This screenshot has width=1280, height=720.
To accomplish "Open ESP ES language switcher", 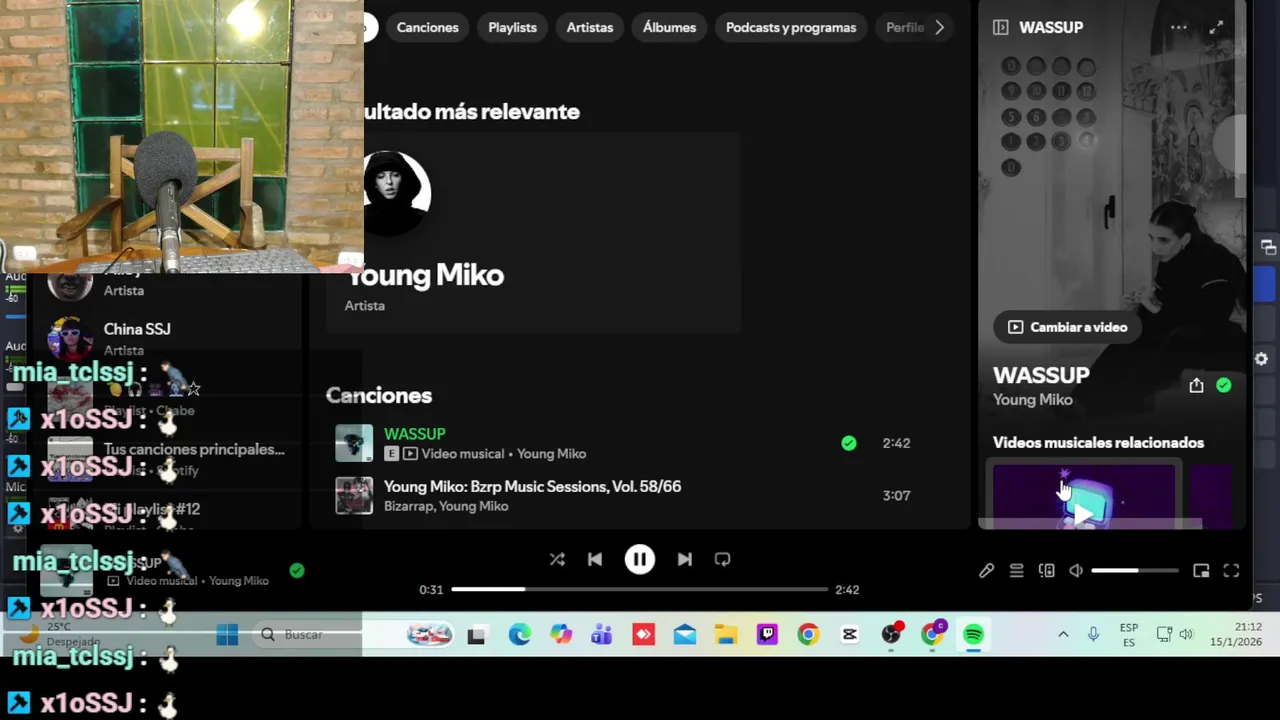I will [1129, 634].
